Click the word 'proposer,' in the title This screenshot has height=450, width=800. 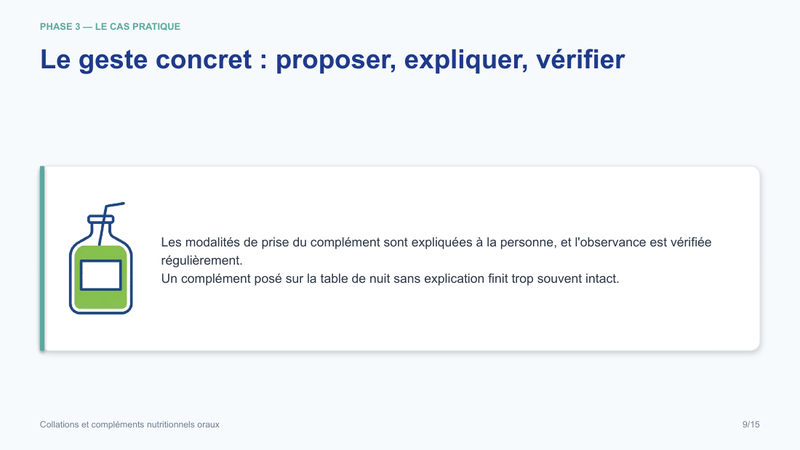(336, 60)
